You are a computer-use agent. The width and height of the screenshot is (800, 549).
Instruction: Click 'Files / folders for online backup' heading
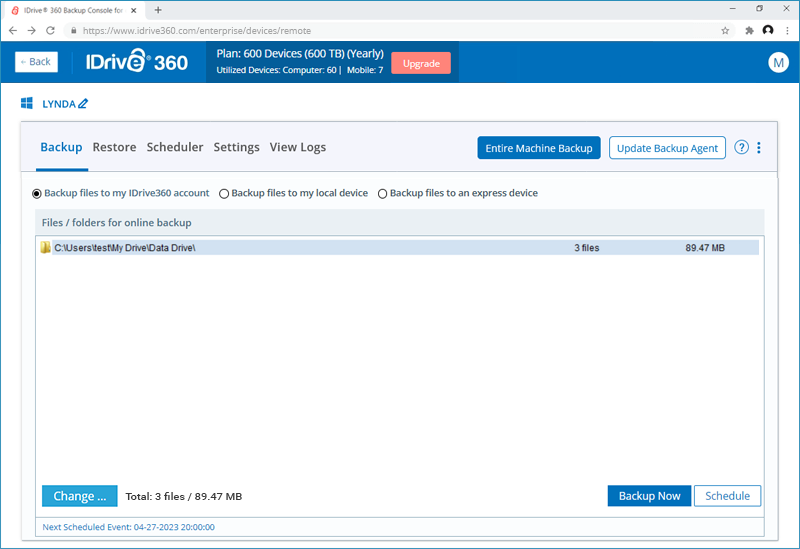pos(116,222)
